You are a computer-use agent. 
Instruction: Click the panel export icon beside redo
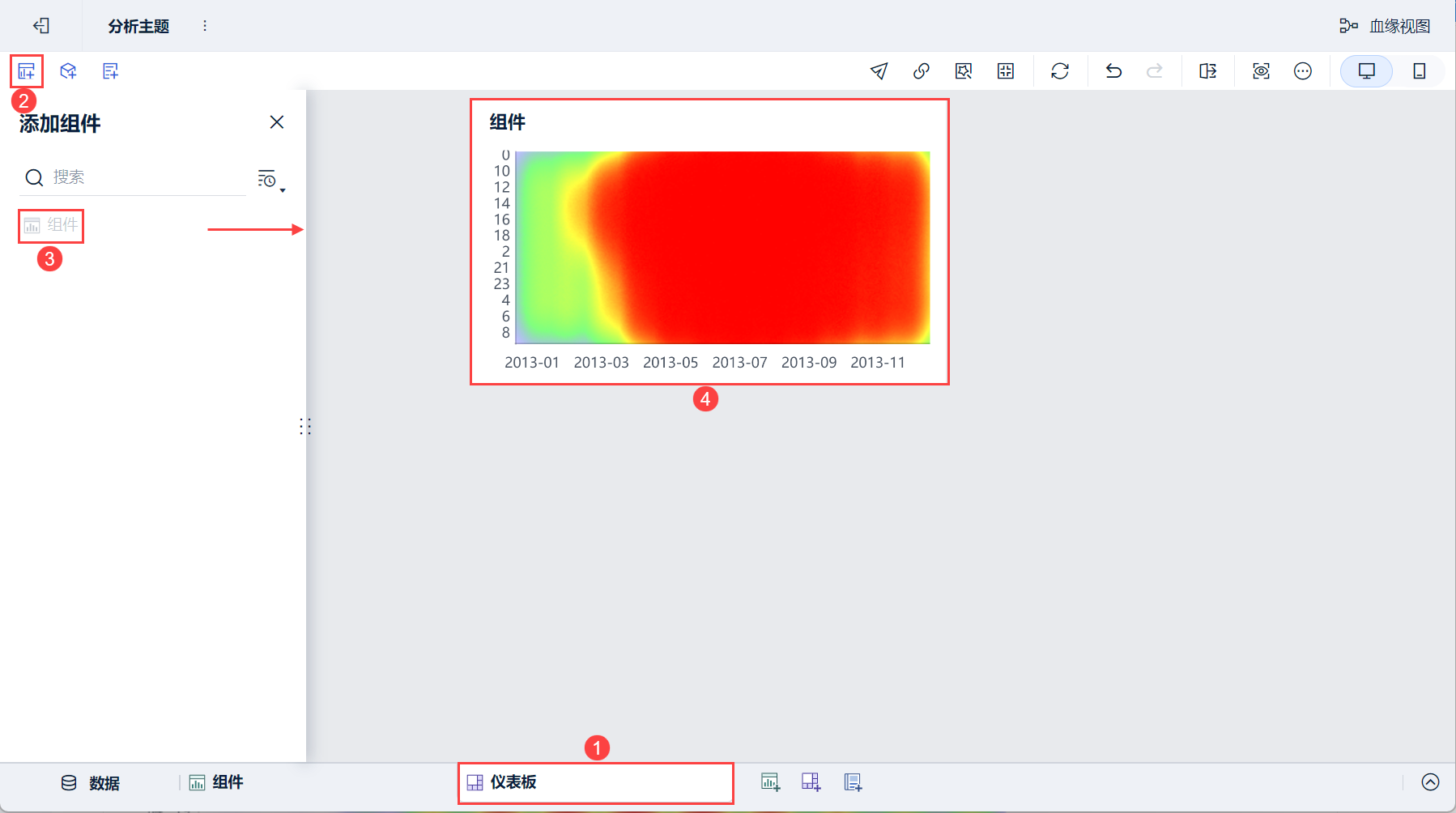(x=1208, y=71)
